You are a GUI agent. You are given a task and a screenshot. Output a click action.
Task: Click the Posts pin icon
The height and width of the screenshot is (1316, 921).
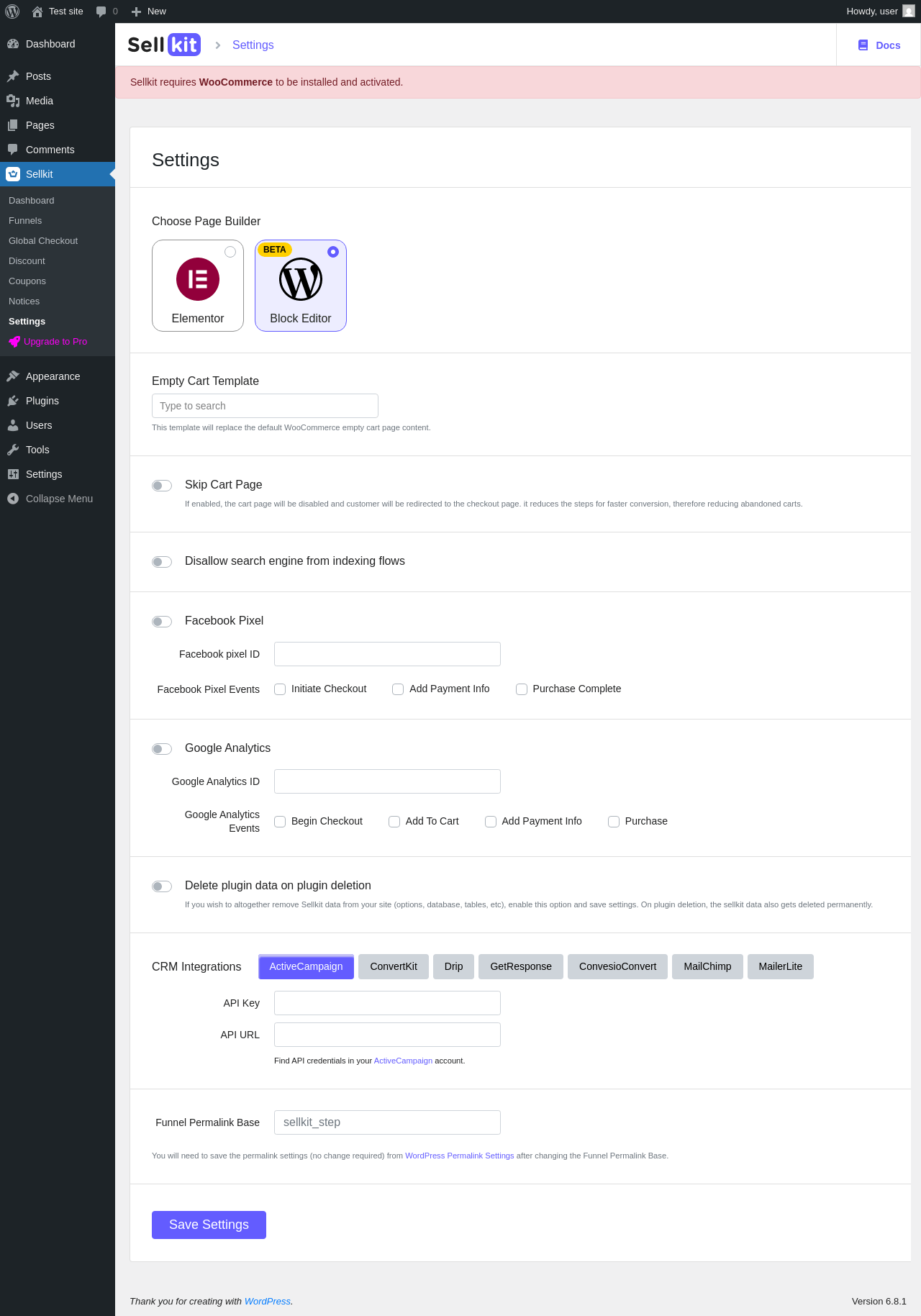pyautogui.click(x=13, y=76)
